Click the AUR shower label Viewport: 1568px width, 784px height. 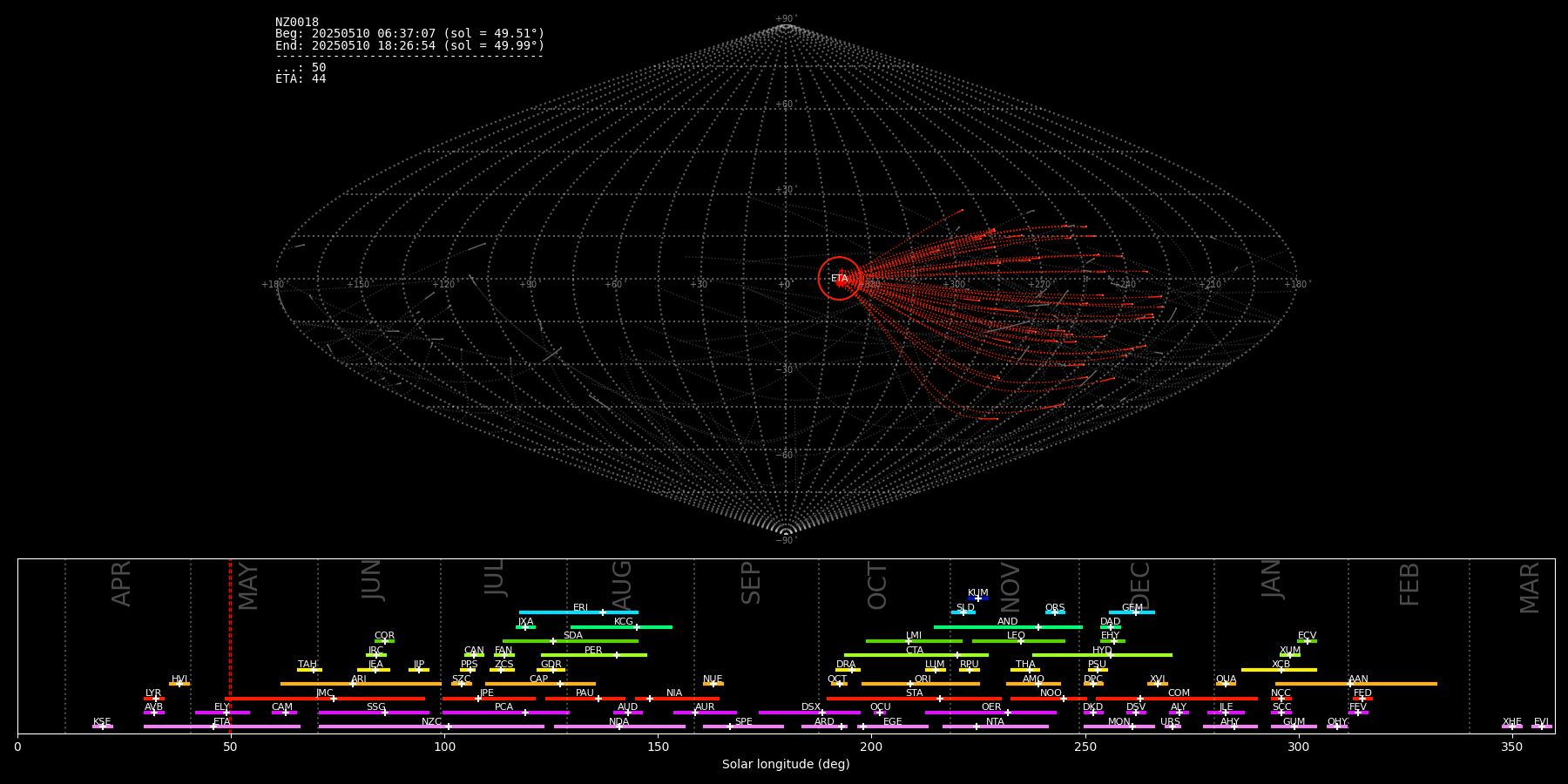[705, 707]
